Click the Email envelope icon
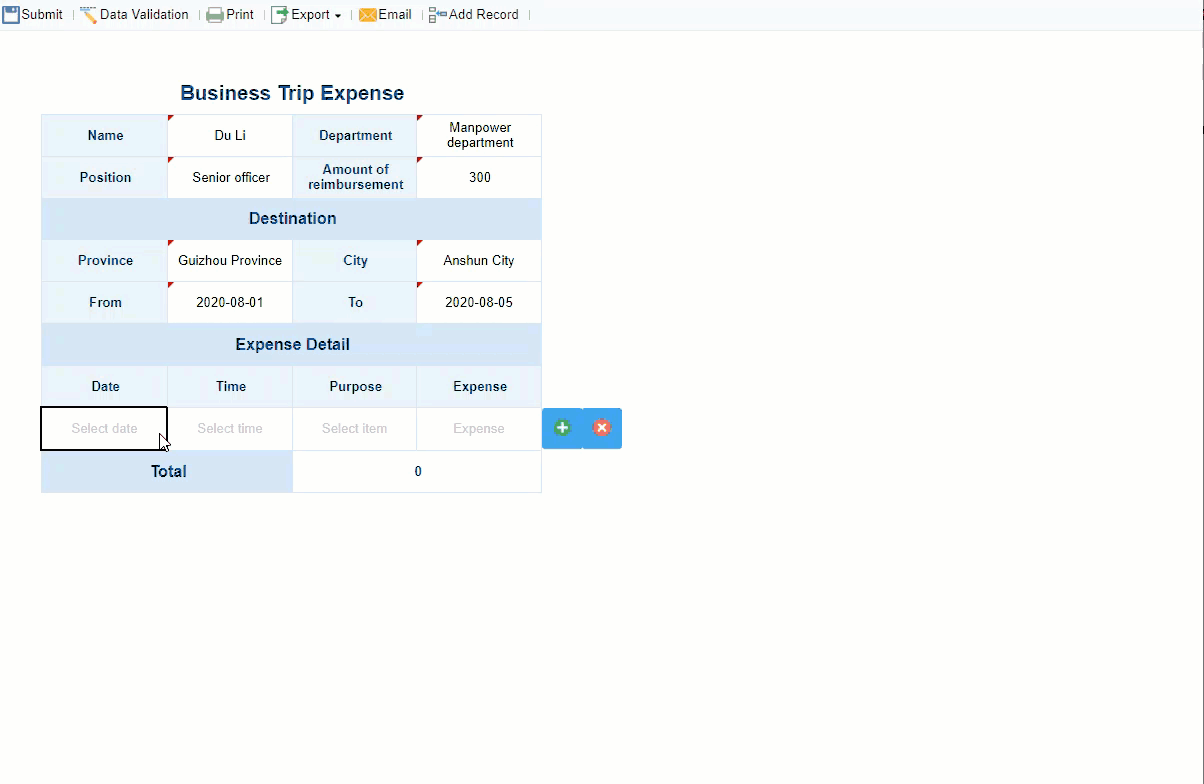 tap(368, 15)
